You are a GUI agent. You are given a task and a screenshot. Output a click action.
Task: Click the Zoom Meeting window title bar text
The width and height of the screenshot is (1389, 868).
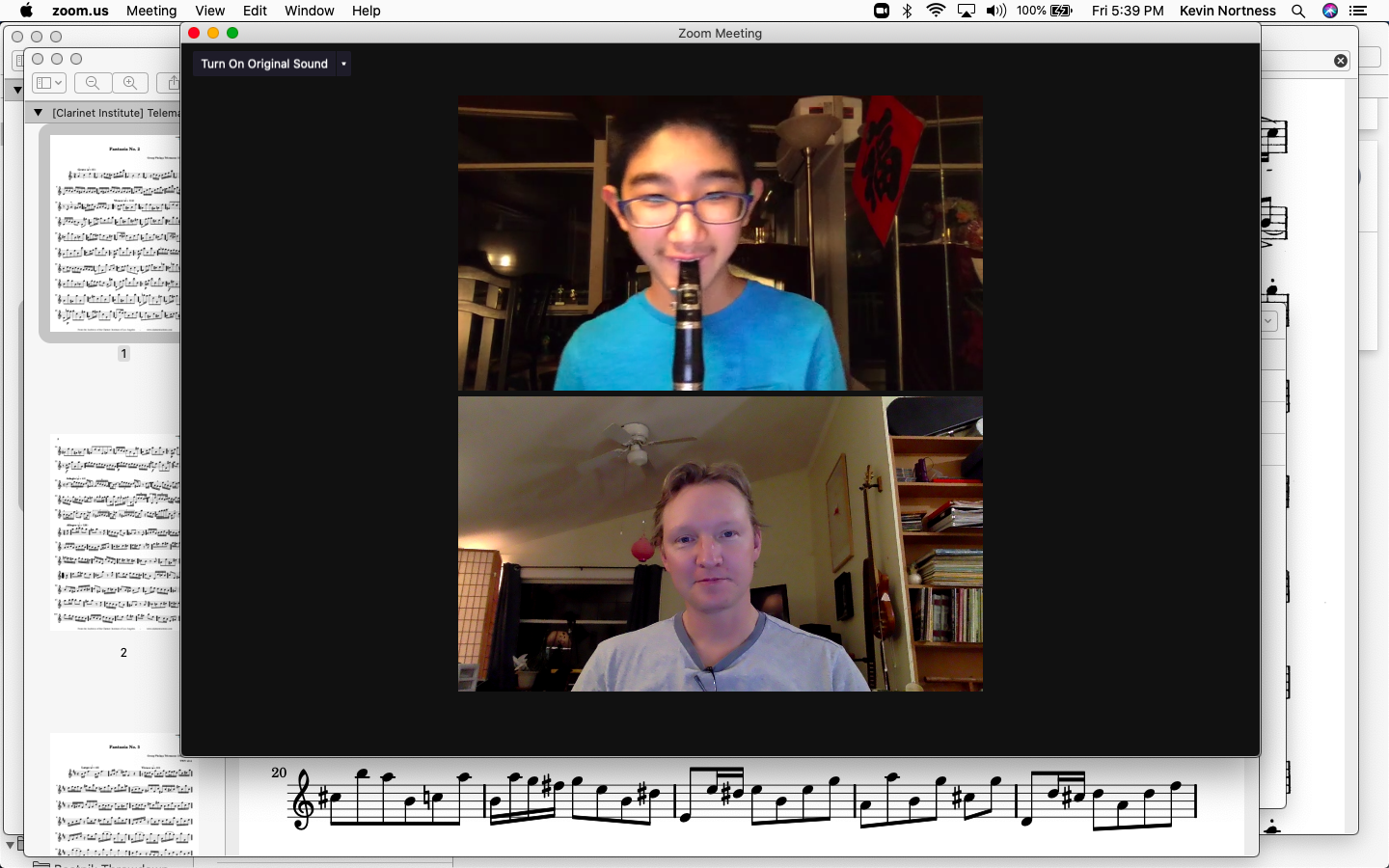[720, 33]
